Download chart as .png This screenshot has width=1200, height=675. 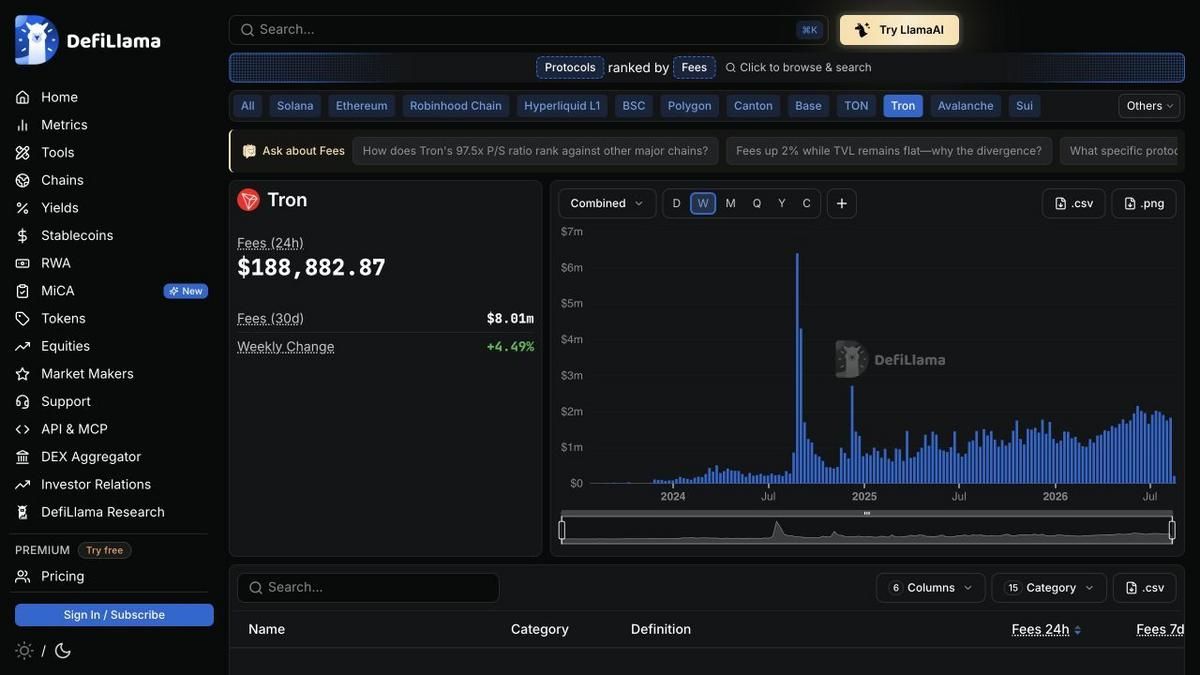click(x=1144, y=204)
